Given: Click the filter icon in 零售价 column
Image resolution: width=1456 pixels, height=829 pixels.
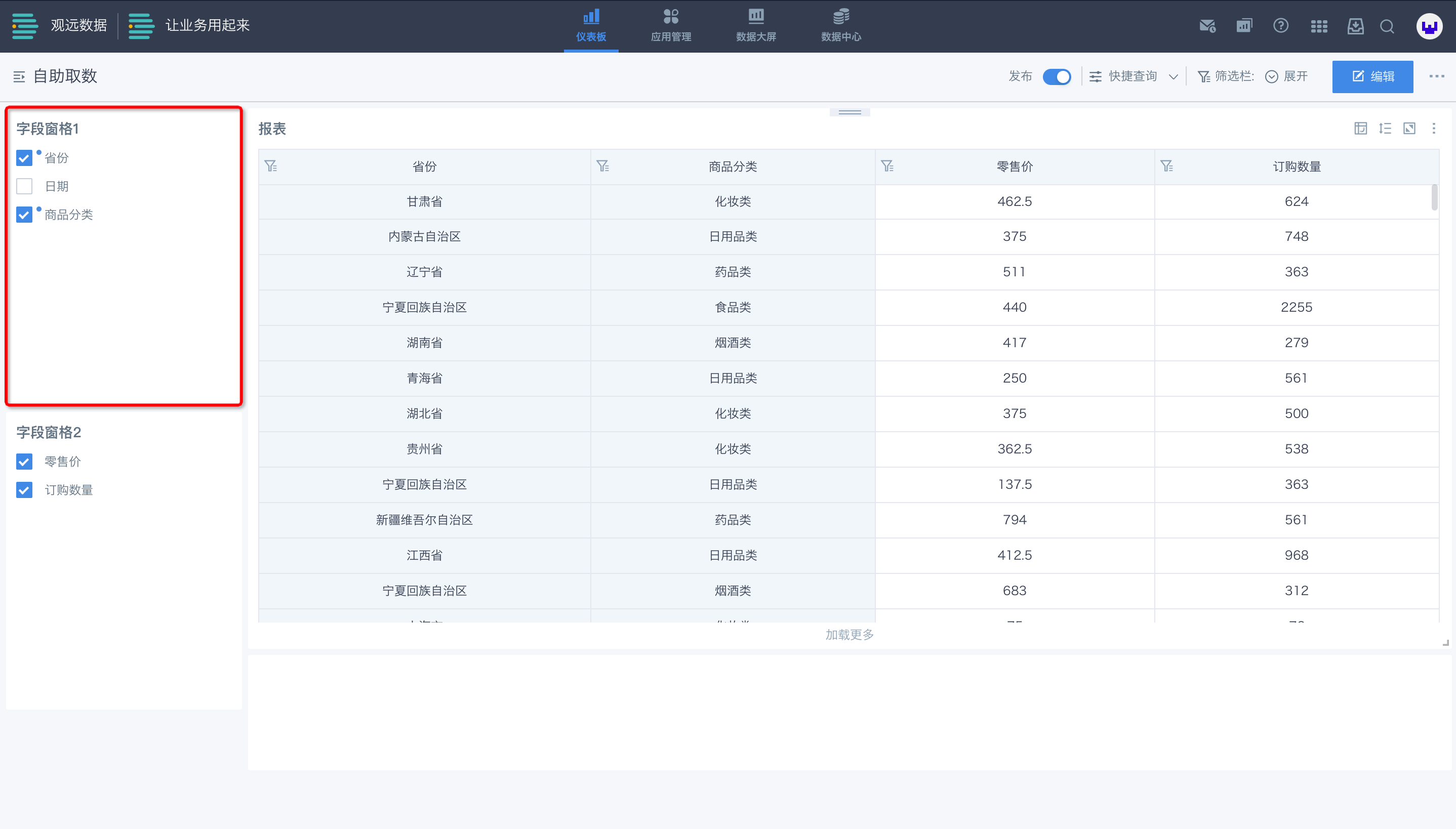Looking at the screenshot, I should (x=887, y=166).
